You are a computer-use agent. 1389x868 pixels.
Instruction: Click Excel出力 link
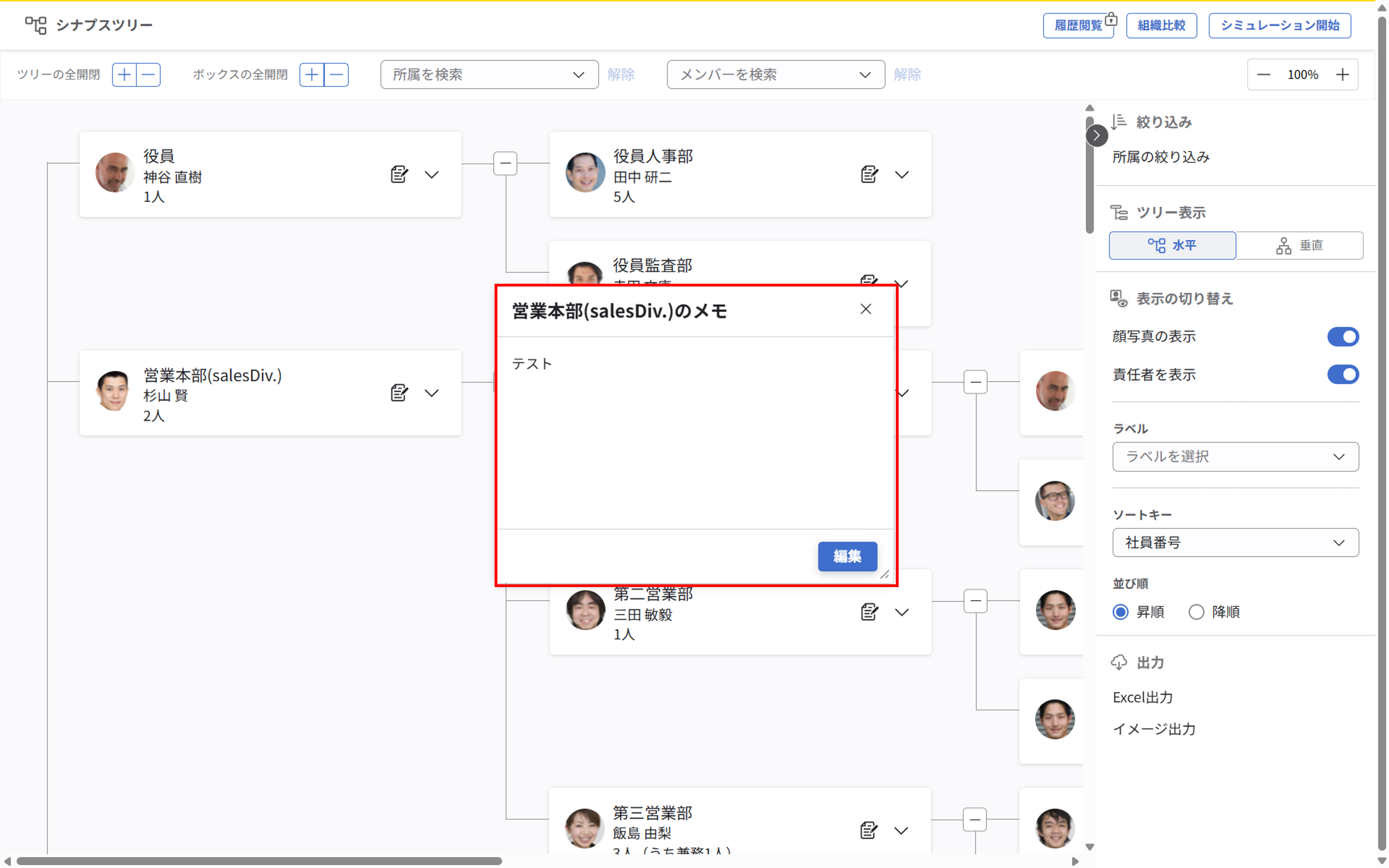point(1142,698)
